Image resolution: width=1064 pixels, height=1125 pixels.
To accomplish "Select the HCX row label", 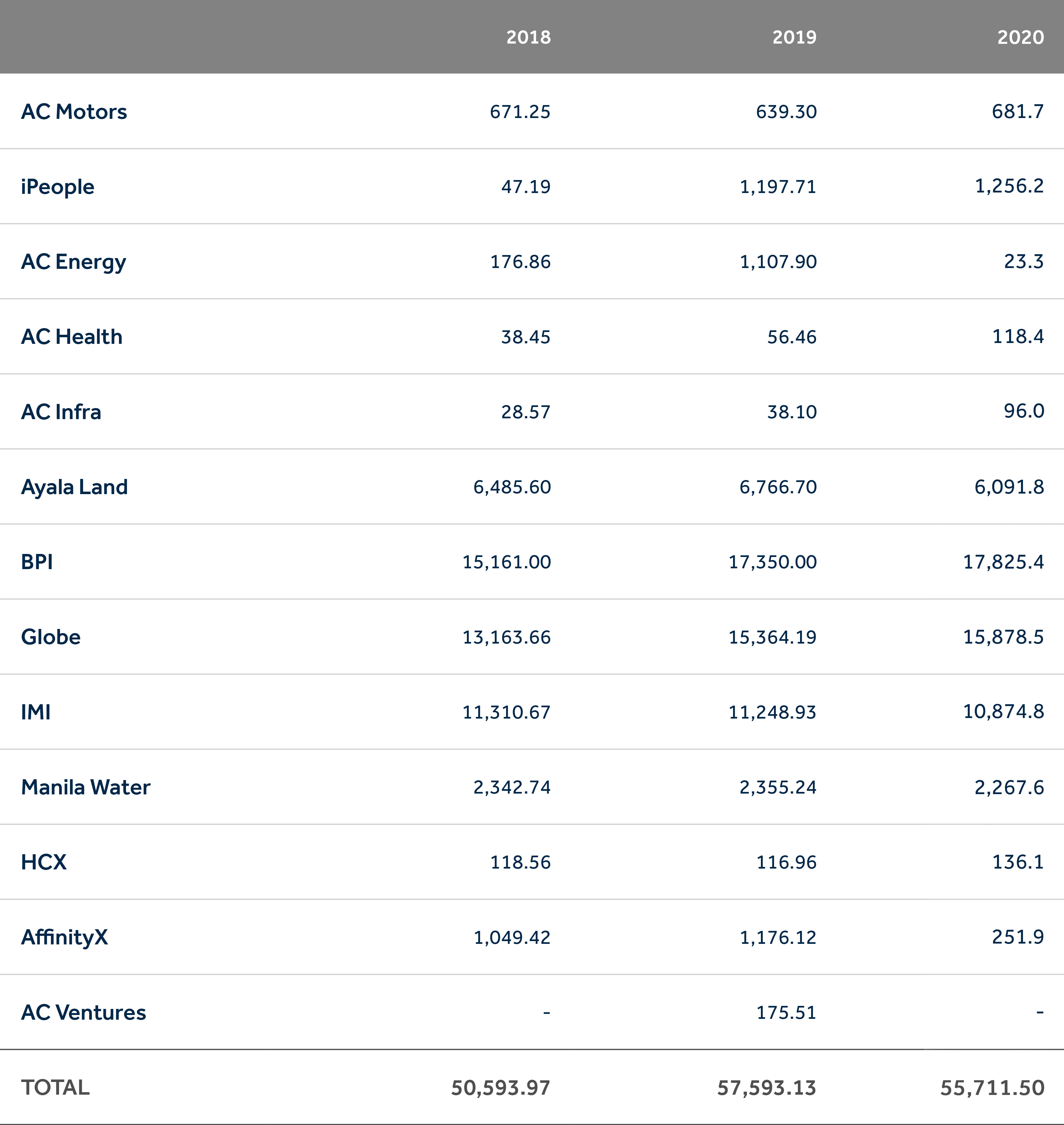I will coord(44,862).
